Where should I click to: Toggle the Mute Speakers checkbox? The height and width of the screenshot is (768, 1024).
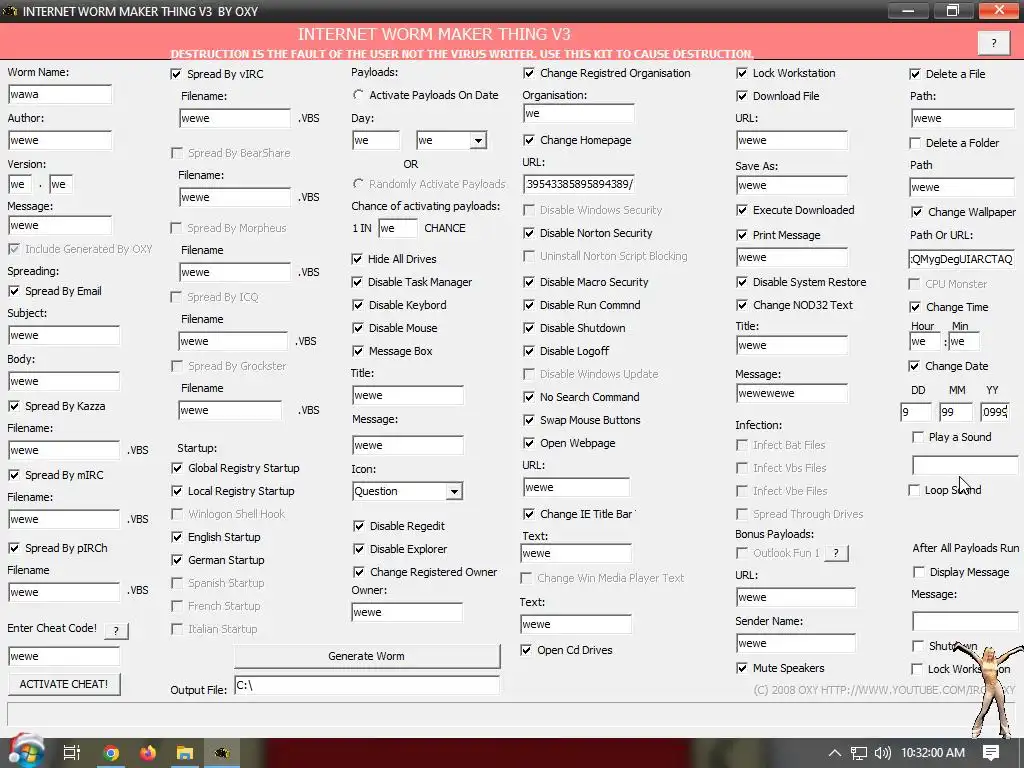point(742,667)
